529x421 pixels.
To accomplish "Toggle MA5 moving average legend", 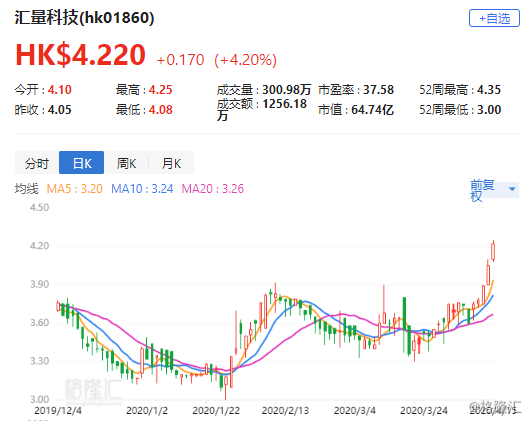I will click(75, 189).
